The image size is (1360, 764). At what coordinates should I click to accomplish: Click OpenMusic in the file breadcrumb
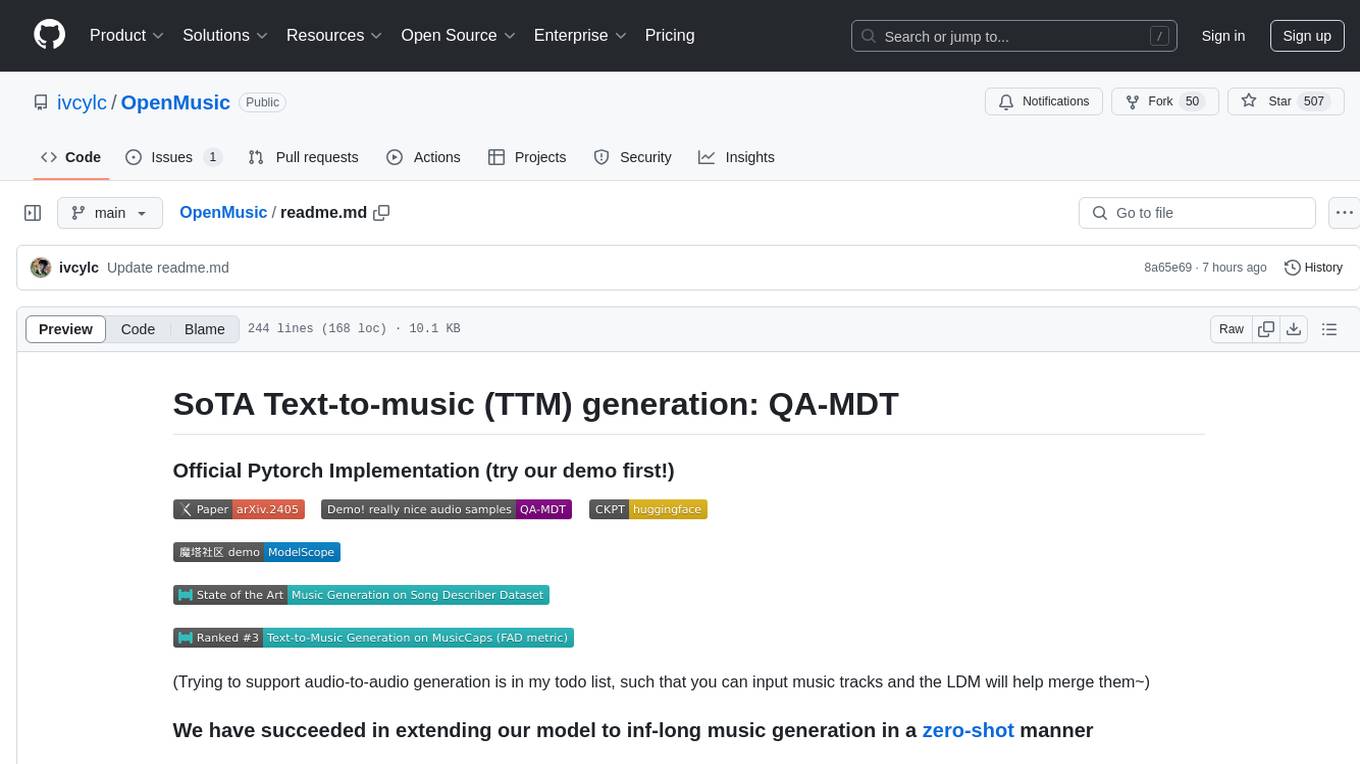[223, 213]
